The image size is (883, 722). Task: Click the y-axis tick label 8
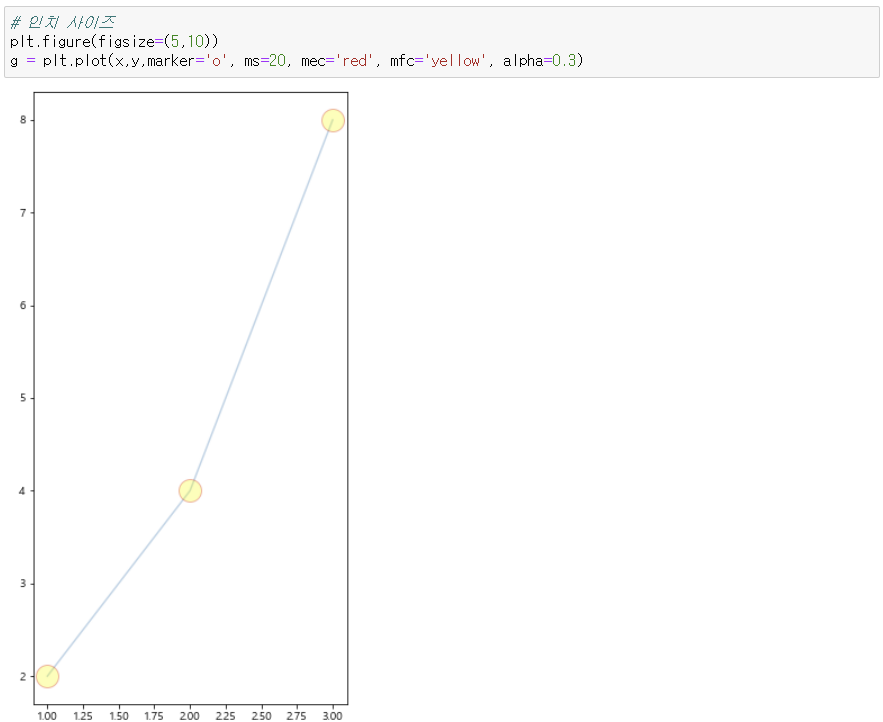[x=23, y=120]
